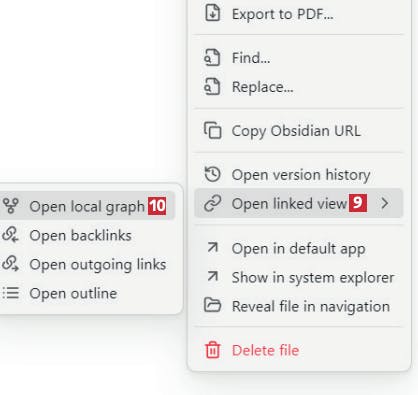Screen dimensions: 418x395
Task: Expand the Open linked view submenu chevron
Action: [385, 203]
